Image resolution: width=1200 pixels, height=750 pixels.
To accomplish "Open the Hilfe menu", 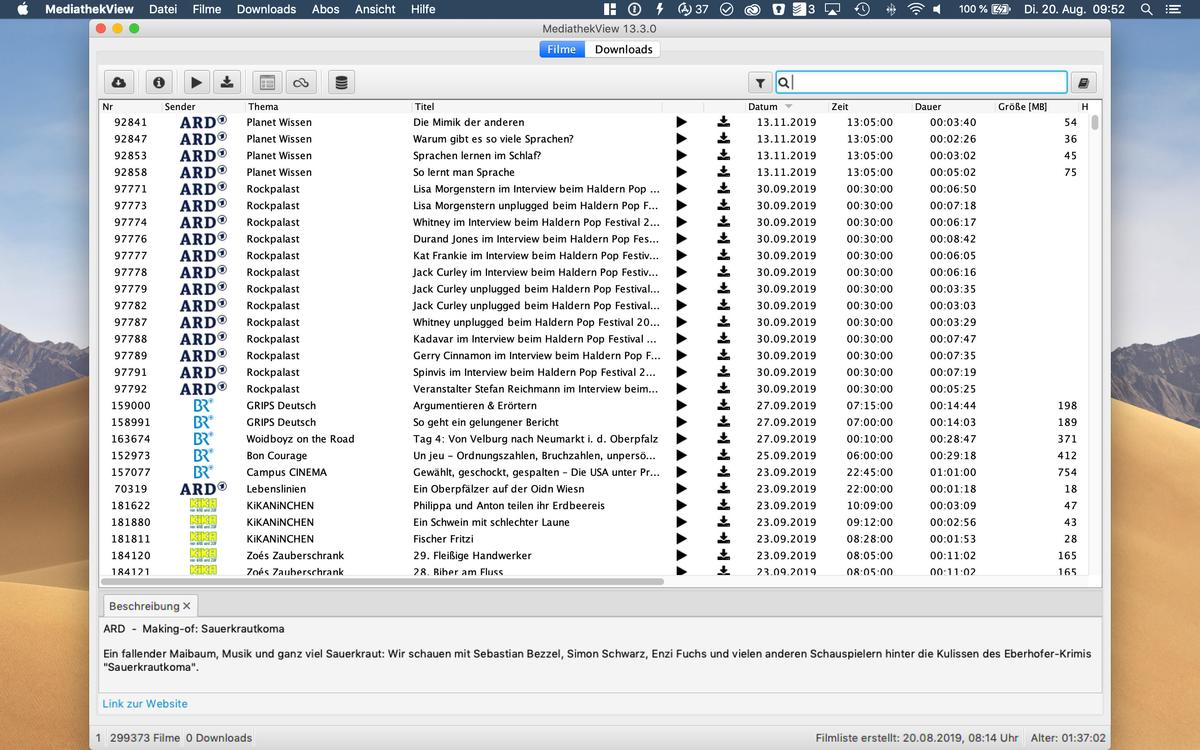I will click(x=423, y=9).
